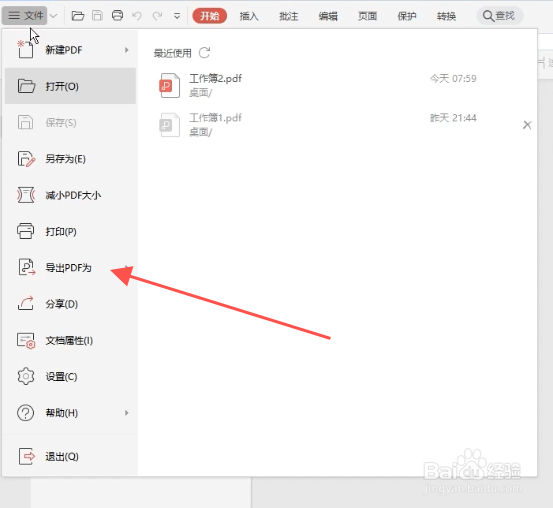The width and height of the screenshot is (553, 508).
Task: Click the printer icon in quick toolbar
Action: (x=117, y=16)
